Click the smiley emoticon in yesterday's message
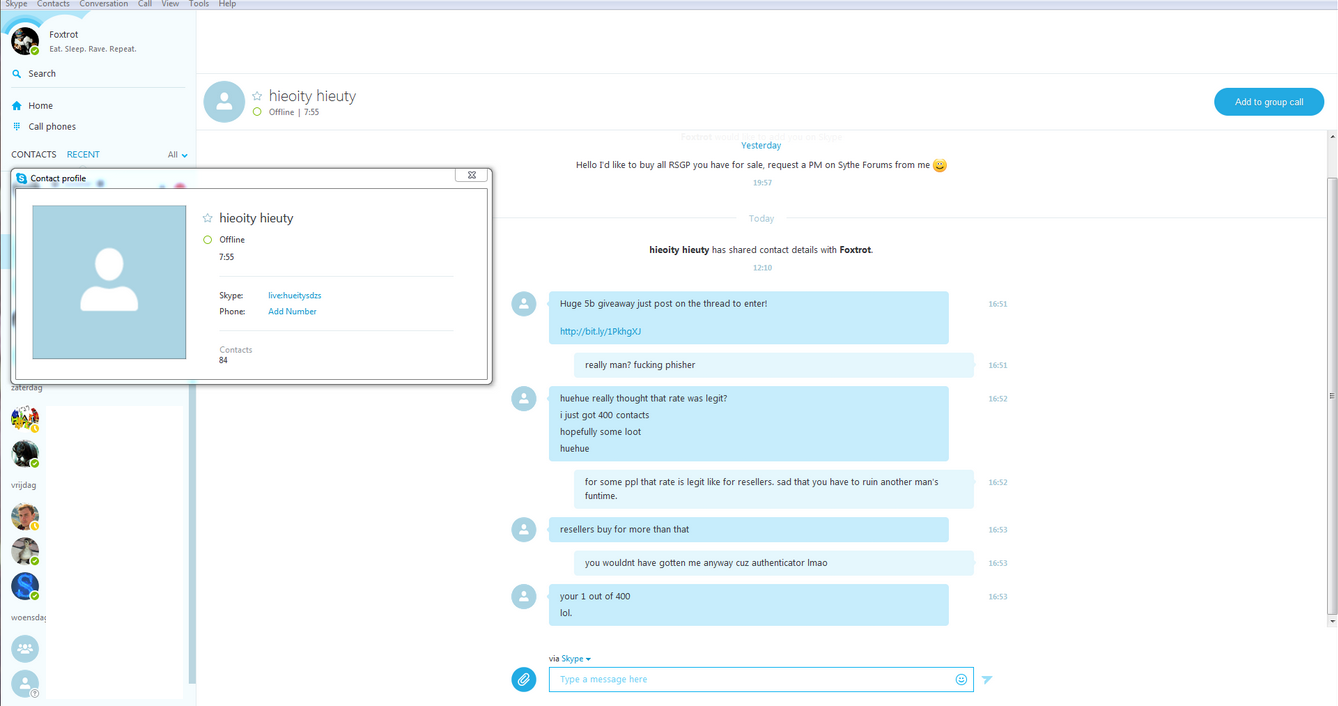 [x=940, y=166]
